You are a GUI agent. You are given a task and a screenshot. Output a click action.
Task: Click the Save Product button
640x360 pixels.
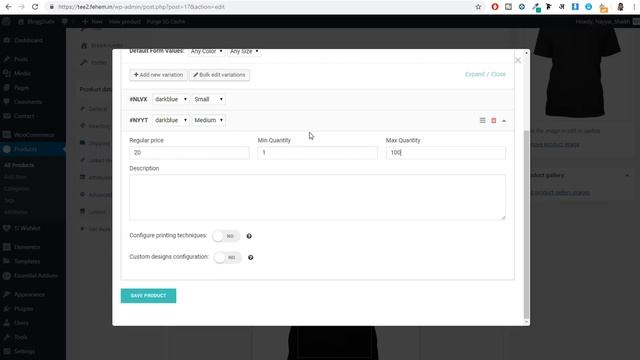pos(148,296)
